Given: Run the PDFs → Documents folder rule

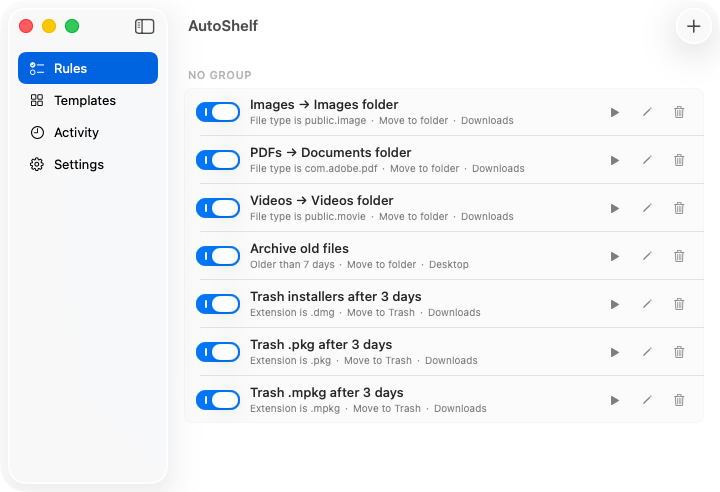Looking at the screenshot, I should (615, 160).
